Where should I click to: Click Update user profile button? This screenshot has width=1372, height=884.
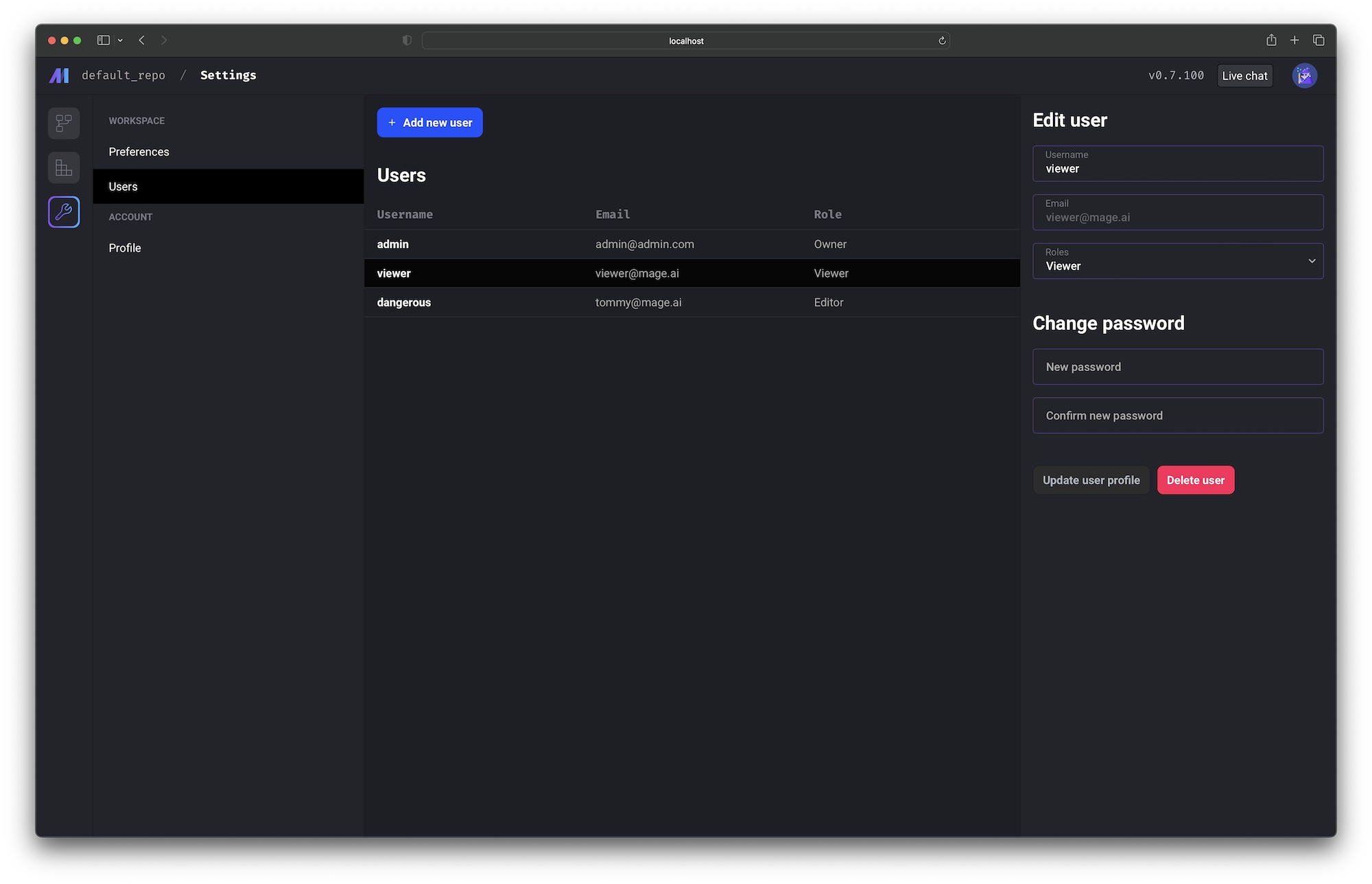coord(1091,480)
